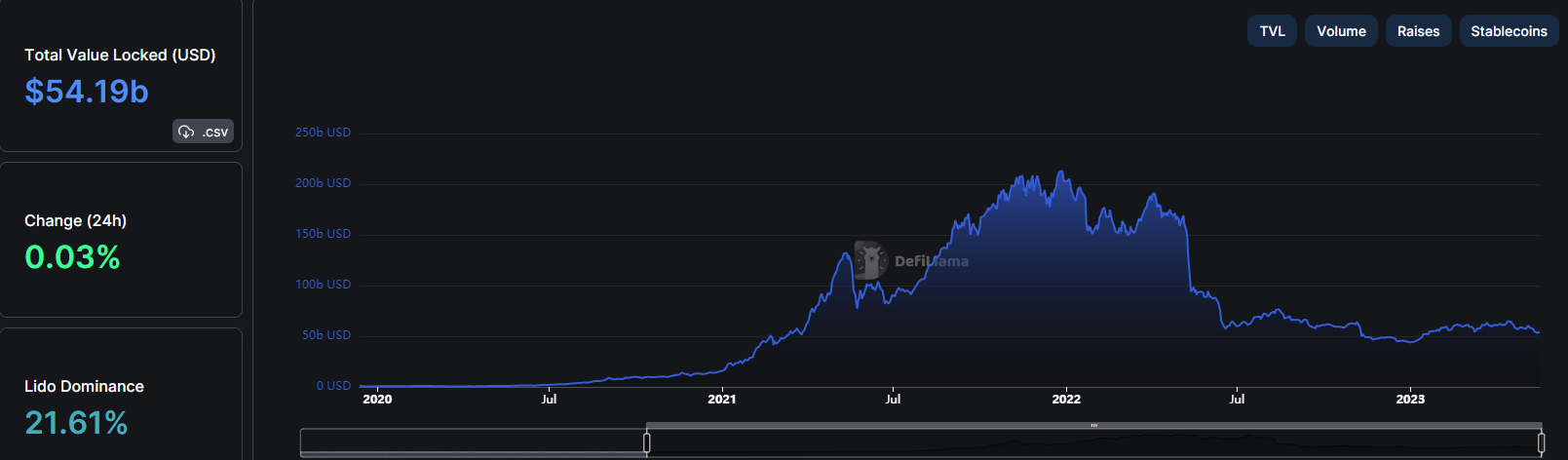This screenshot has height=460, width=1568.
Task: Toggle the Raises chart overlay
Action: 1418,31
